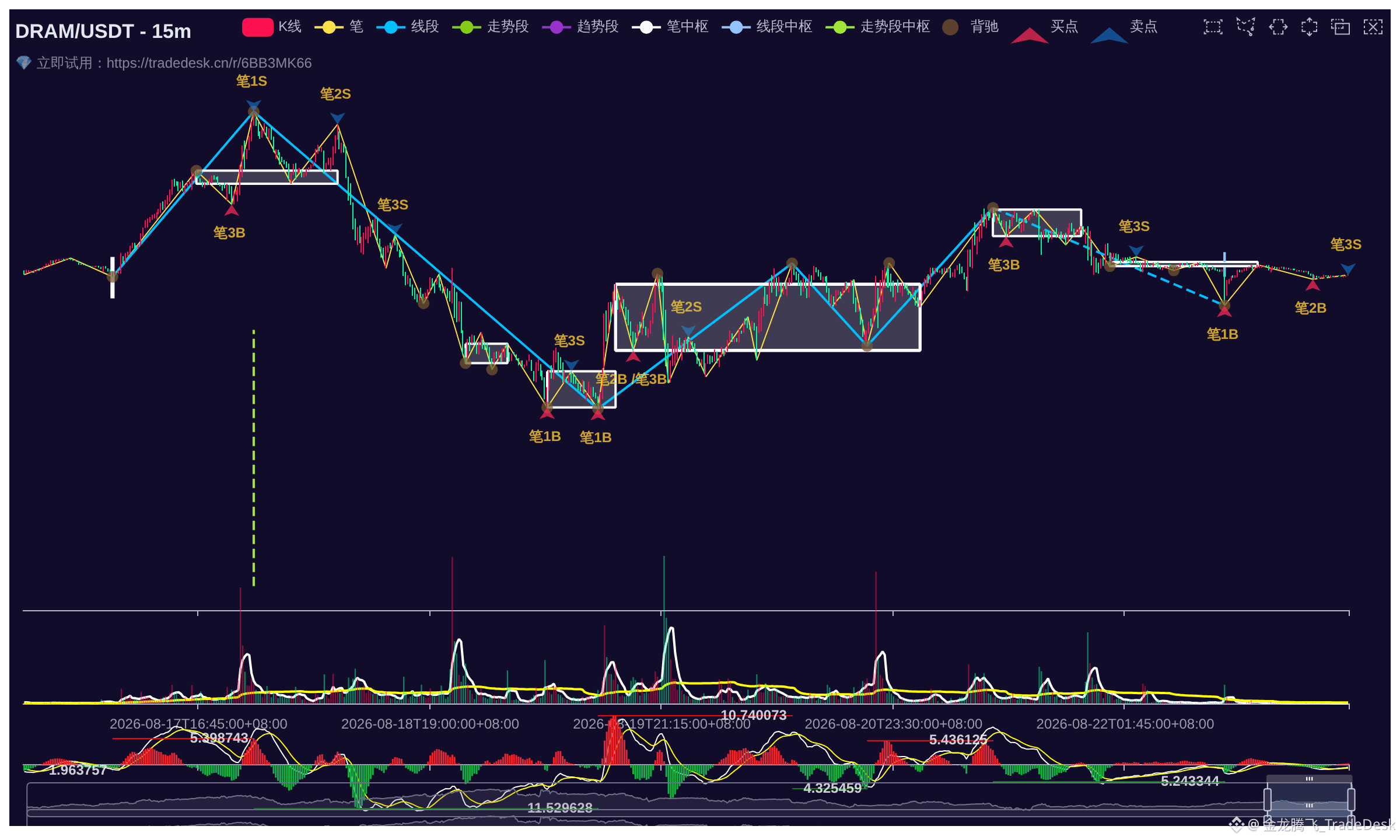
Task: Click the 笔1S sell-point label
Action: tap(251, 81)
